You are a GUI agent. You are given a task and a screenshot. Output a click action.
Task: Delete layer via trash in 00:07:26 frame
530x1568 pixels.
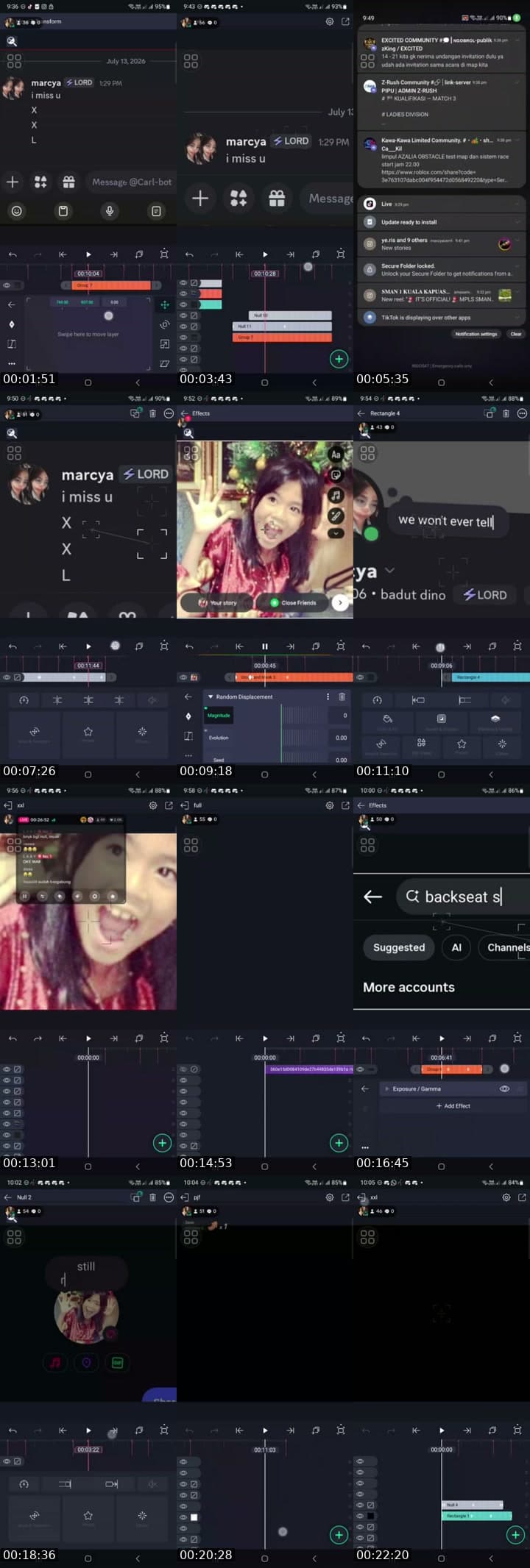pos(152,414)
